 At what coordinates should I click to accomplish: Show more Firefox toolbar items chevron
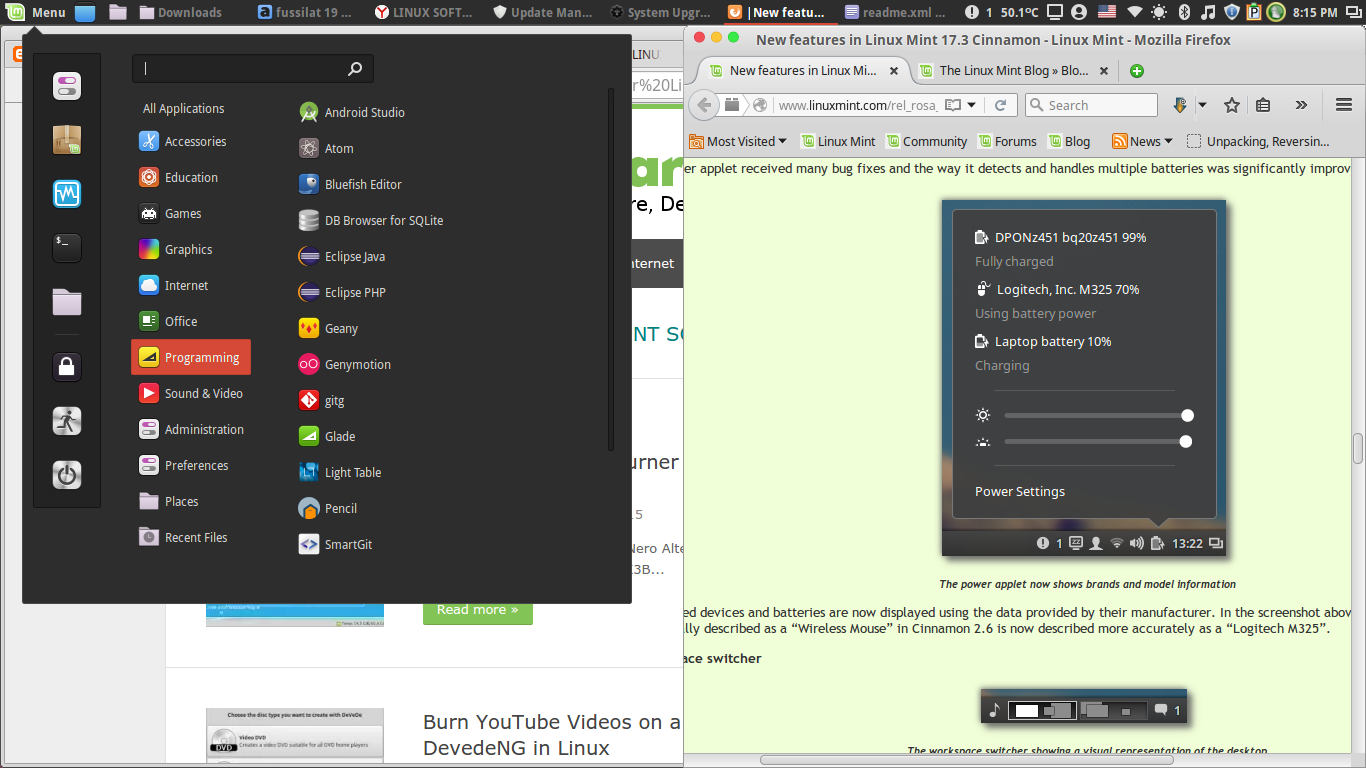pyautogui.click(x=1301, y=105)
